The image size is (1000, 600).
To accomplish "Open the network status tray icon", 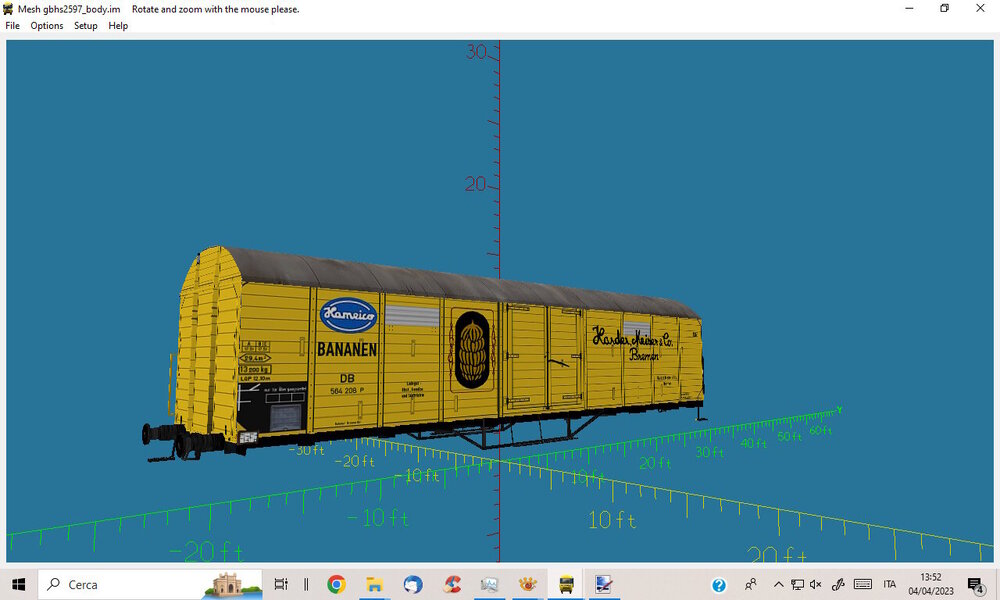I will [797, 584].
